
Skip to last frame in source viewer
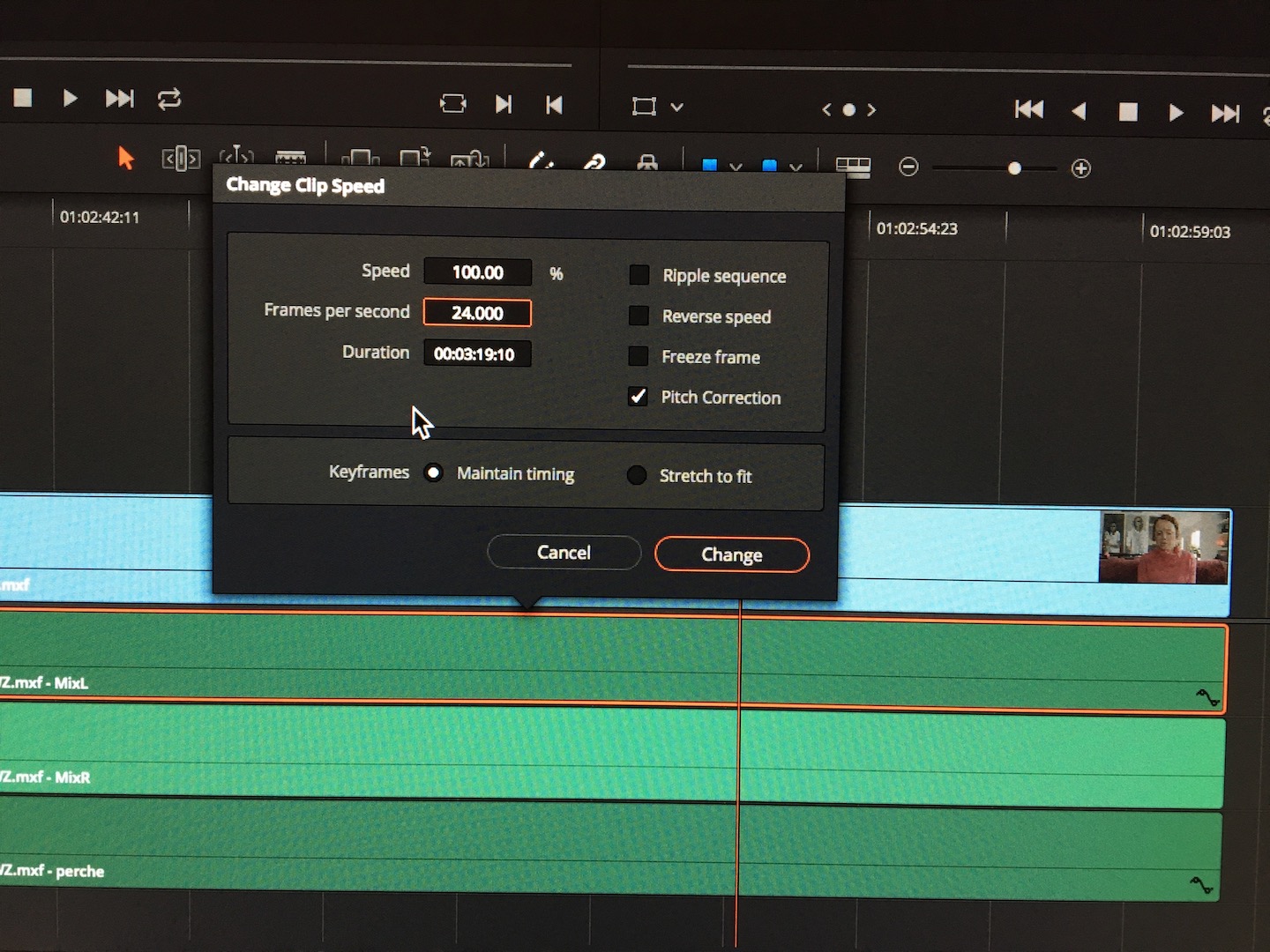pyautogui.click(x=119, y=98)
